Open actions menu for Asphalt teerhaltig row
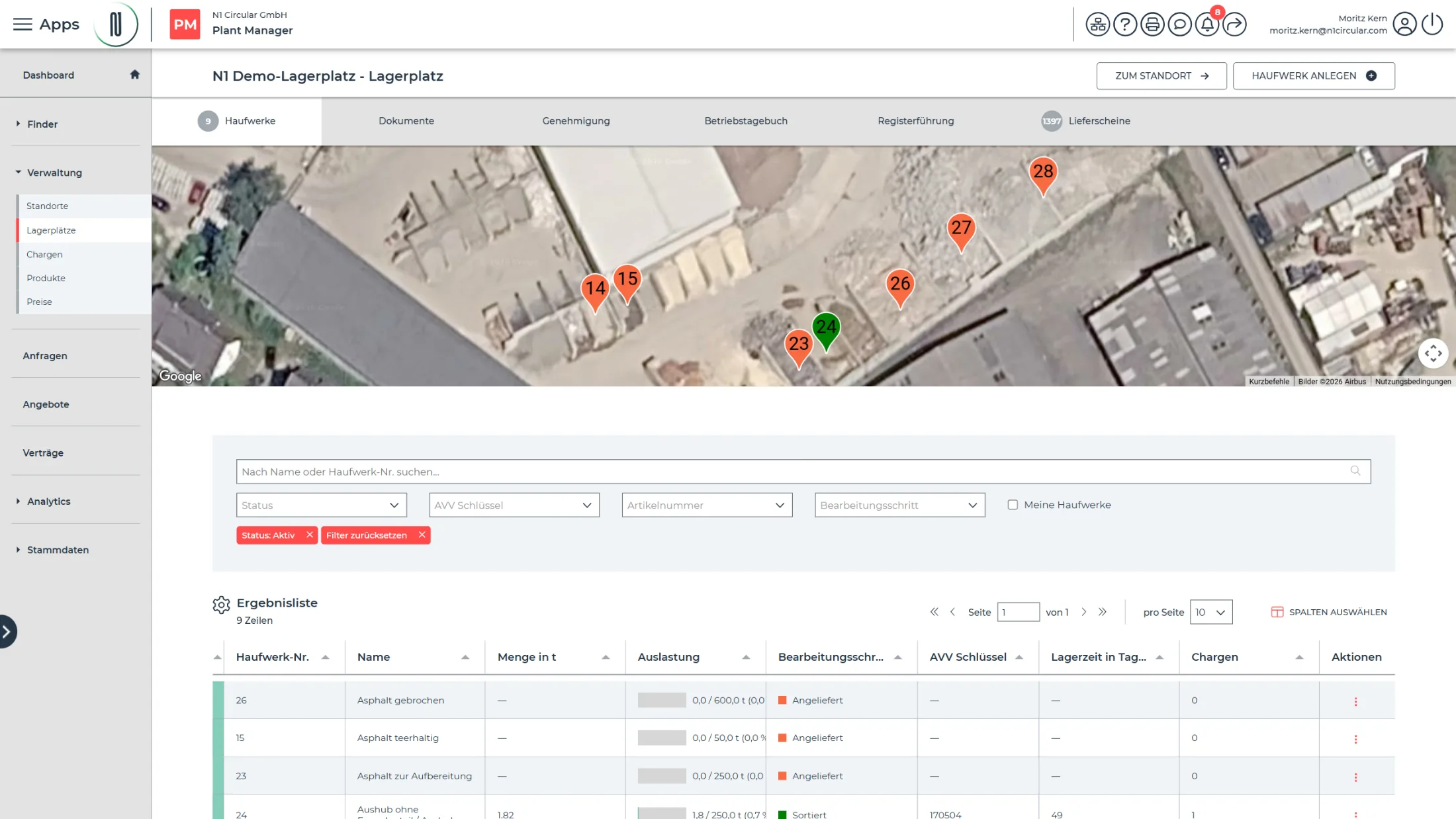The image size is (1456, 819). pos(1355,739)
